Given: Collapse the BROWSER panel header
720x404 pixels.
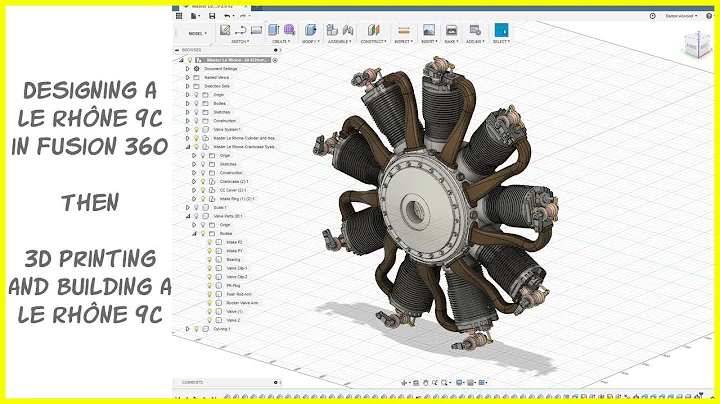Looking at the screenshot, I should [x=177, y=50].
